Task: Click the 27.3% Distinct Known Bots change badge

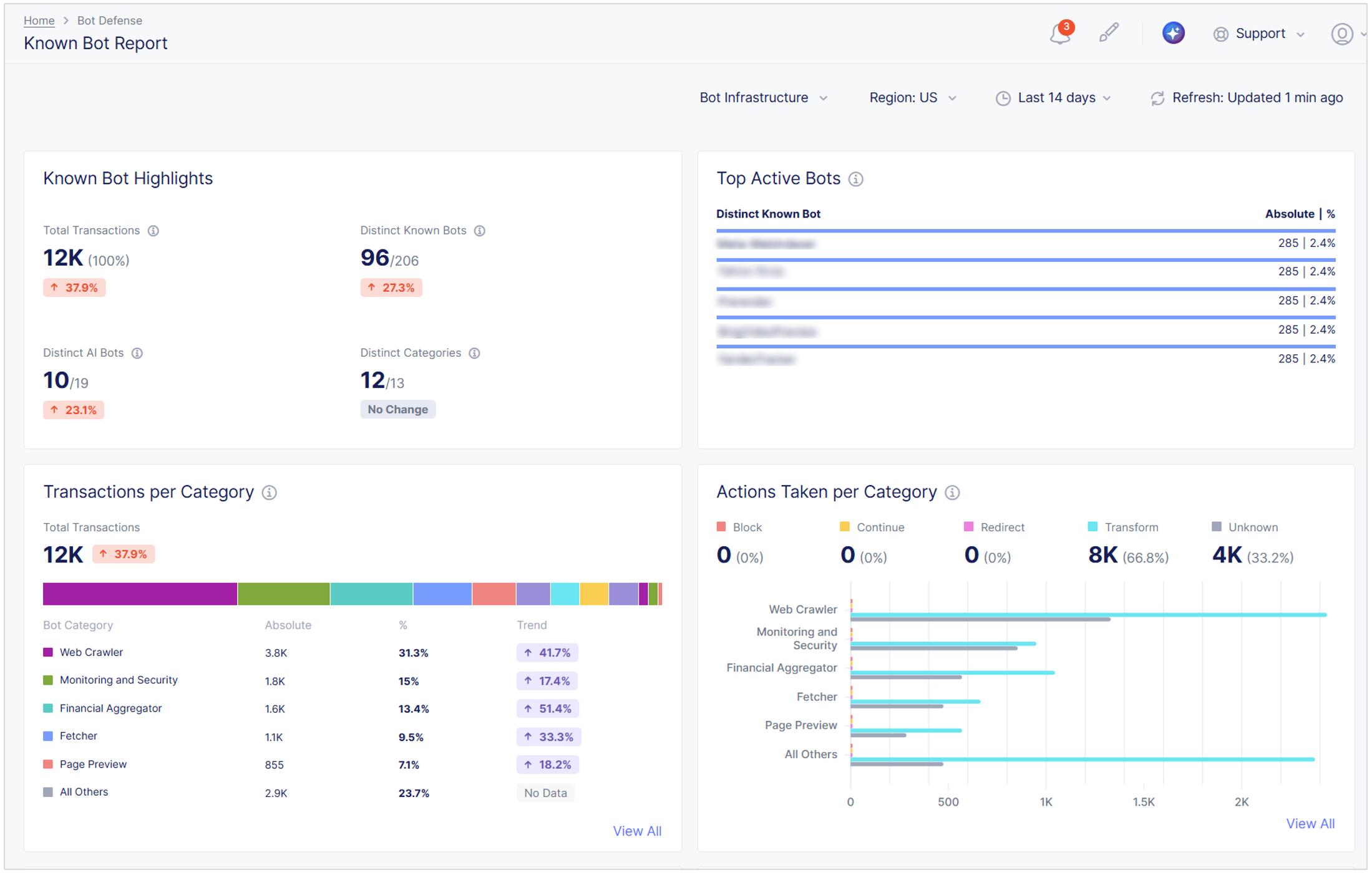Action: [x=391, y=288]
